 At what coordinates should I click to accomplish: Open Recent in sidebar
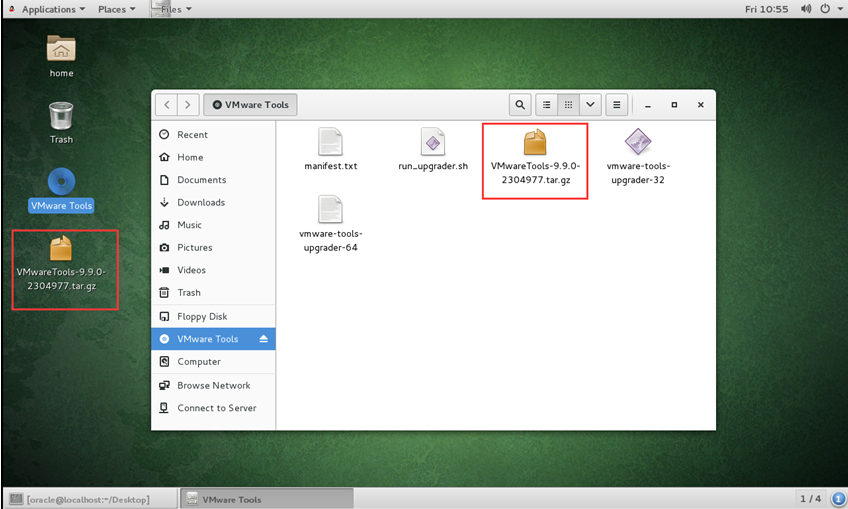pos(213,135)
